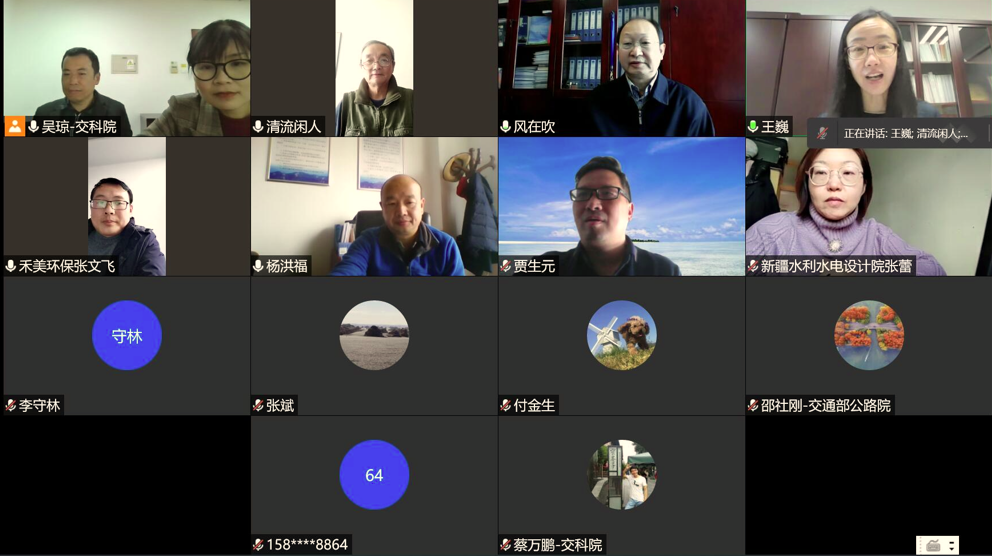Select the 杨洪福 name label
Image resolution: width=992 pixels, height=556 pixels.
(287, 266)
